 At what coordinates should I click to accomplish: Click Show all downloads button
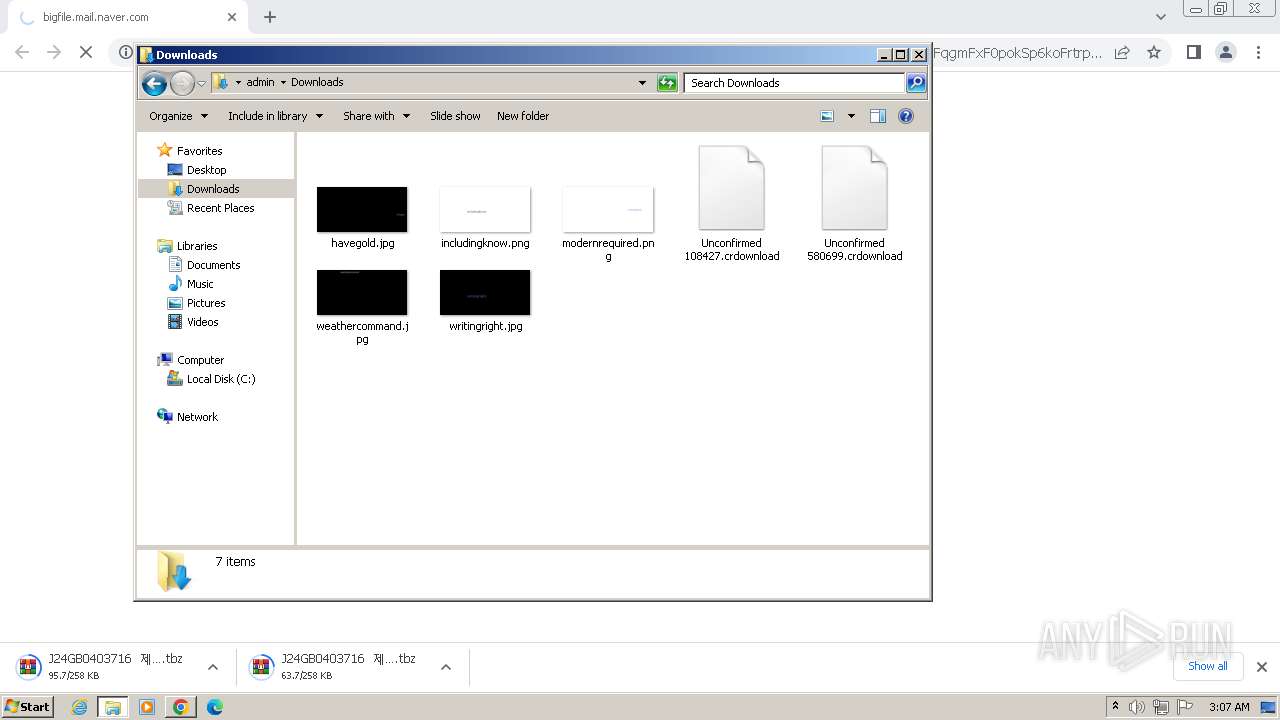pos(1208,666)
